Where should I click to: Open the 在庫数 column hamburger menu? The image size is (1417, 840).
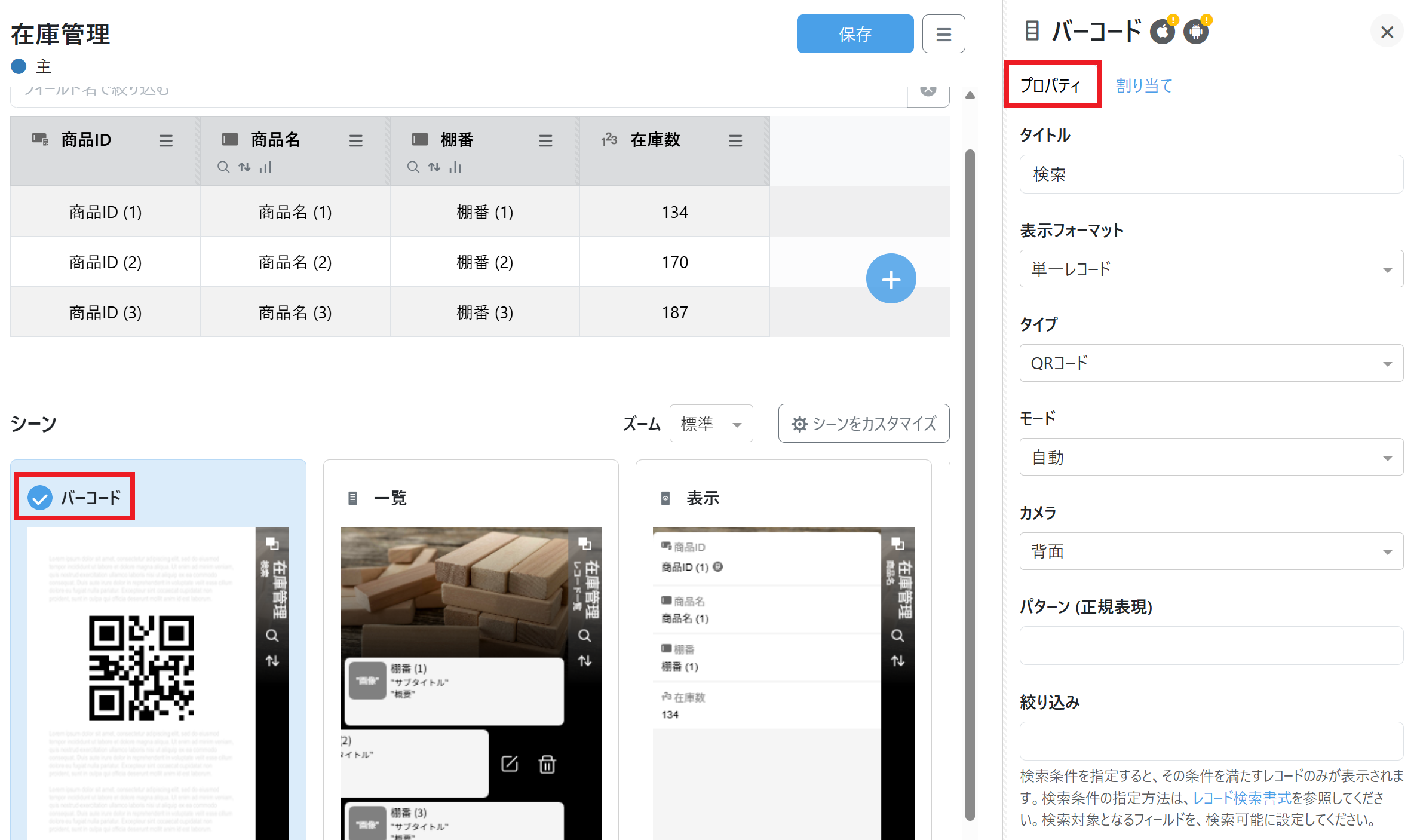tap(735, 140)
